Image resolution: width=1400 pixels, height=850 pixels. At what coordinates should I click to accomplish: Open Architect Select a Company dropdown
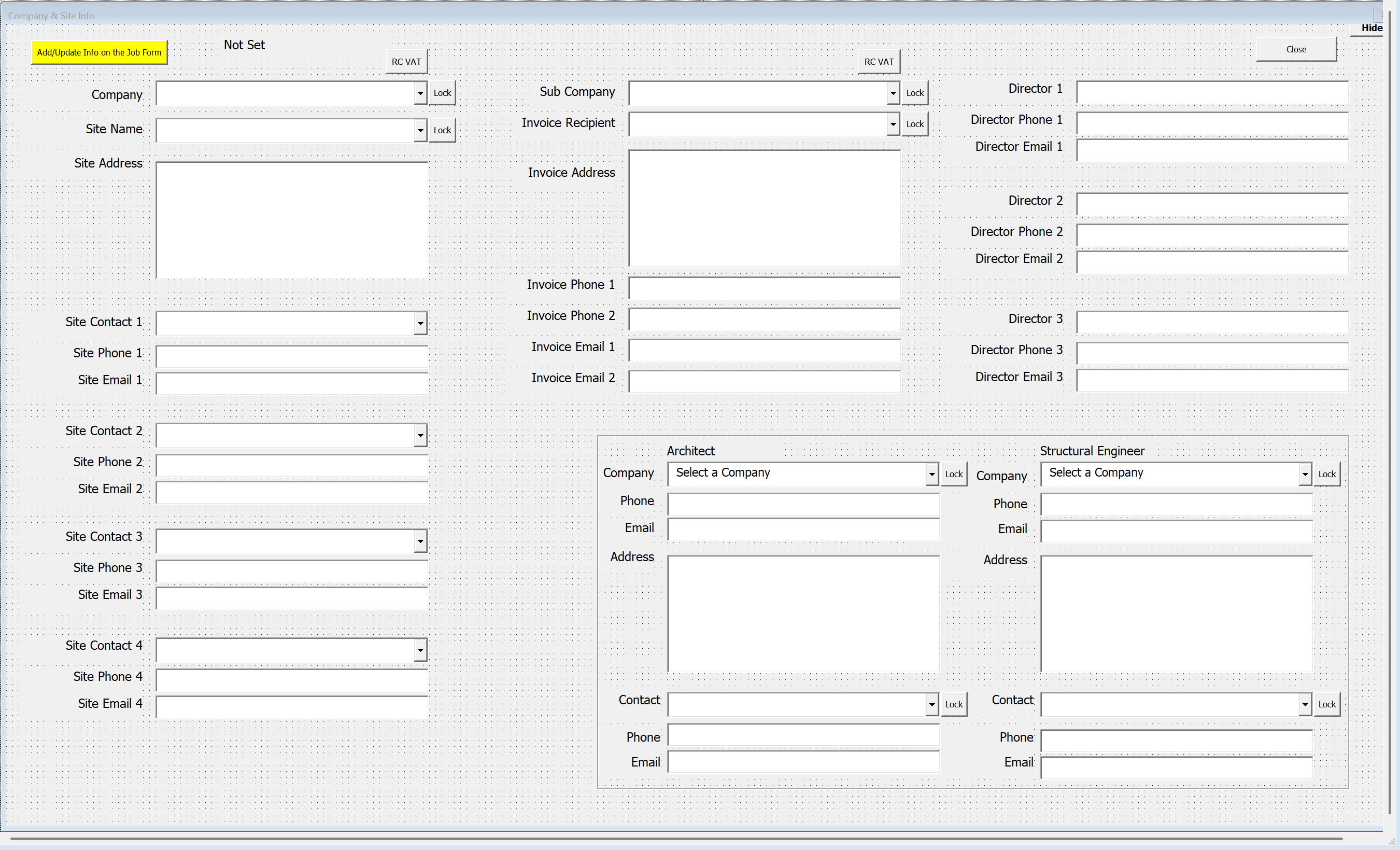click(931, 474)
